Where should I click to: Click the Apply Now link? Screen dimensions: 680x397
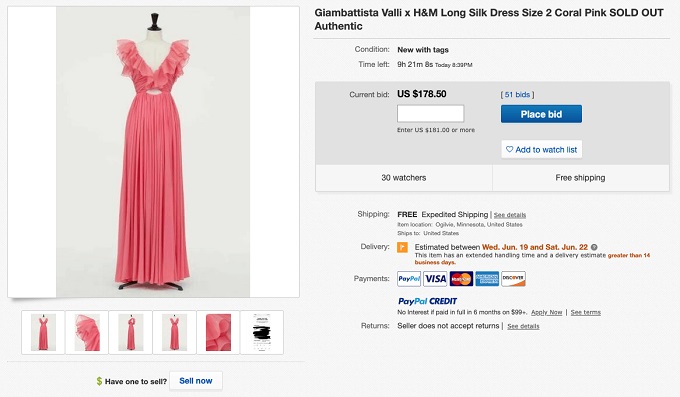546,312
